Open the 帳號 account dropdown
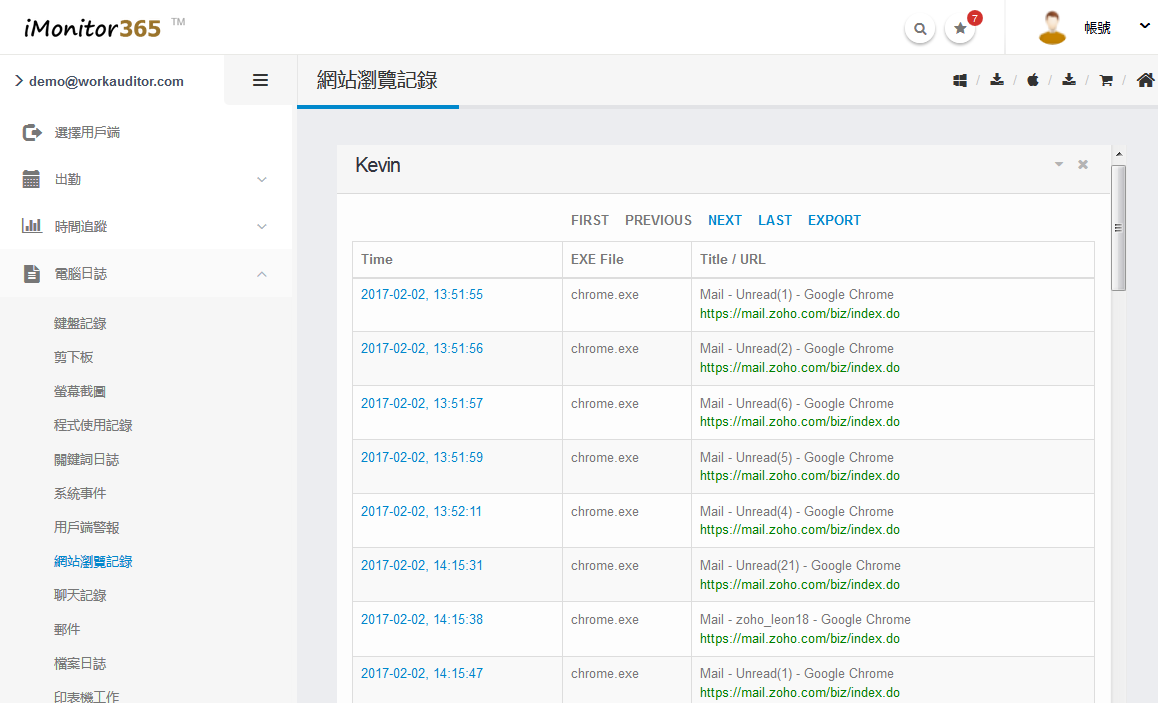Image resolution: width=1158 pixels, height=703 pixels. [1096, 28]
